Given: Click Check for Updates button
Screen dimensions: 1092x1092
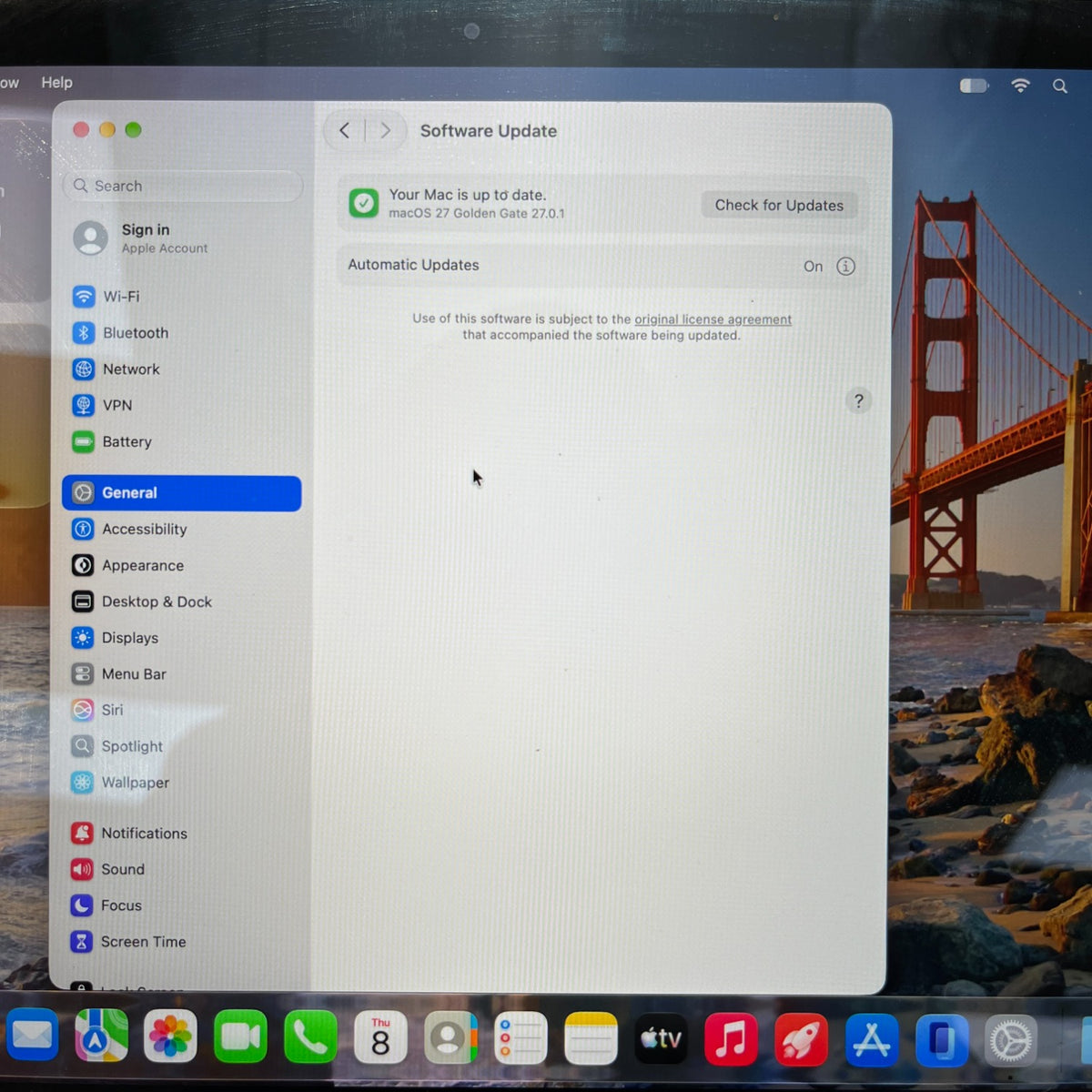Looking at the screenshot, I should (x=779, y=205).
